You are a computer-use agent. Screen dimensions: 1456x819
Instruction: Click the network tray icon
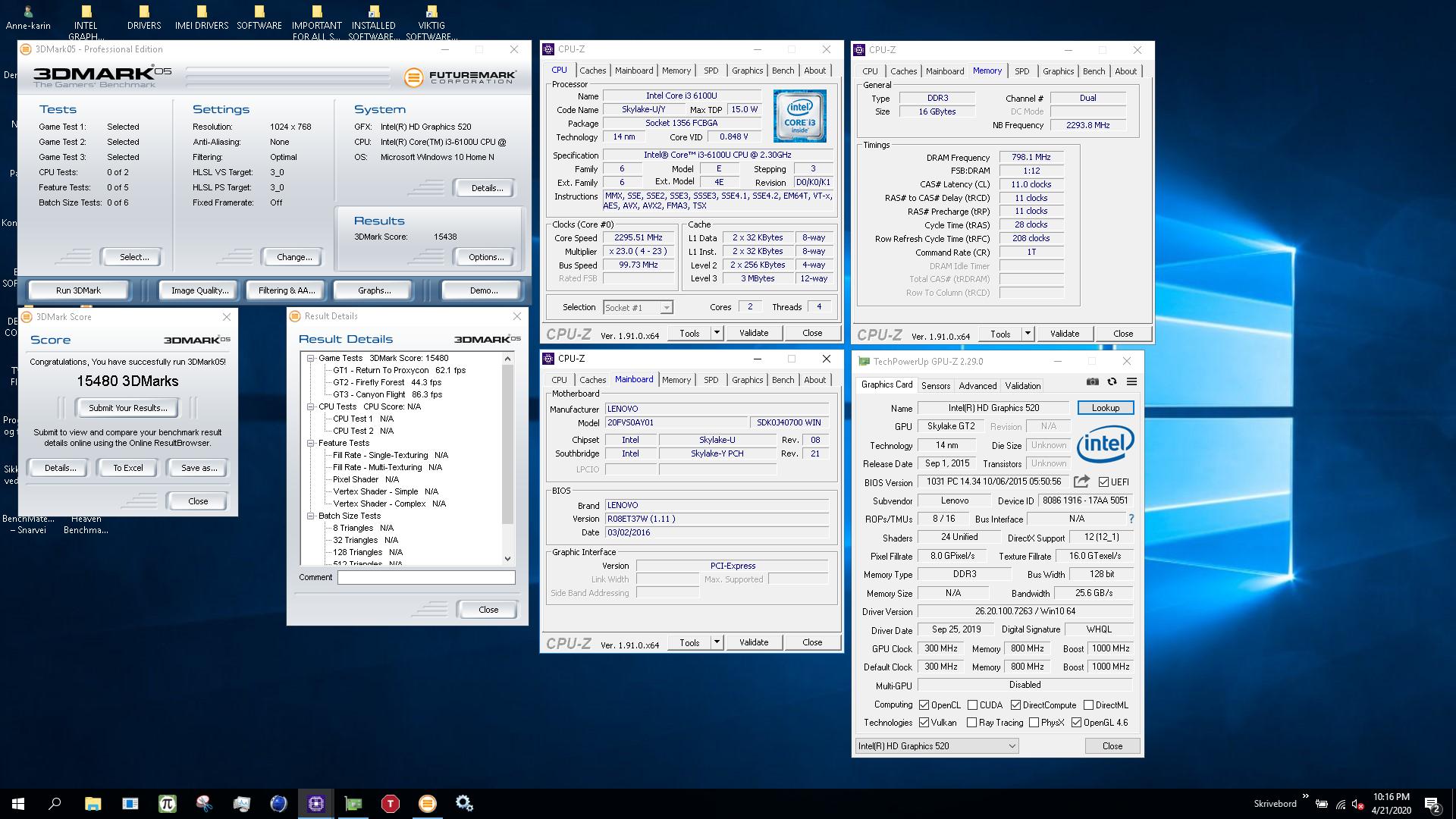pyautogui.click(x=1341, y=804)
